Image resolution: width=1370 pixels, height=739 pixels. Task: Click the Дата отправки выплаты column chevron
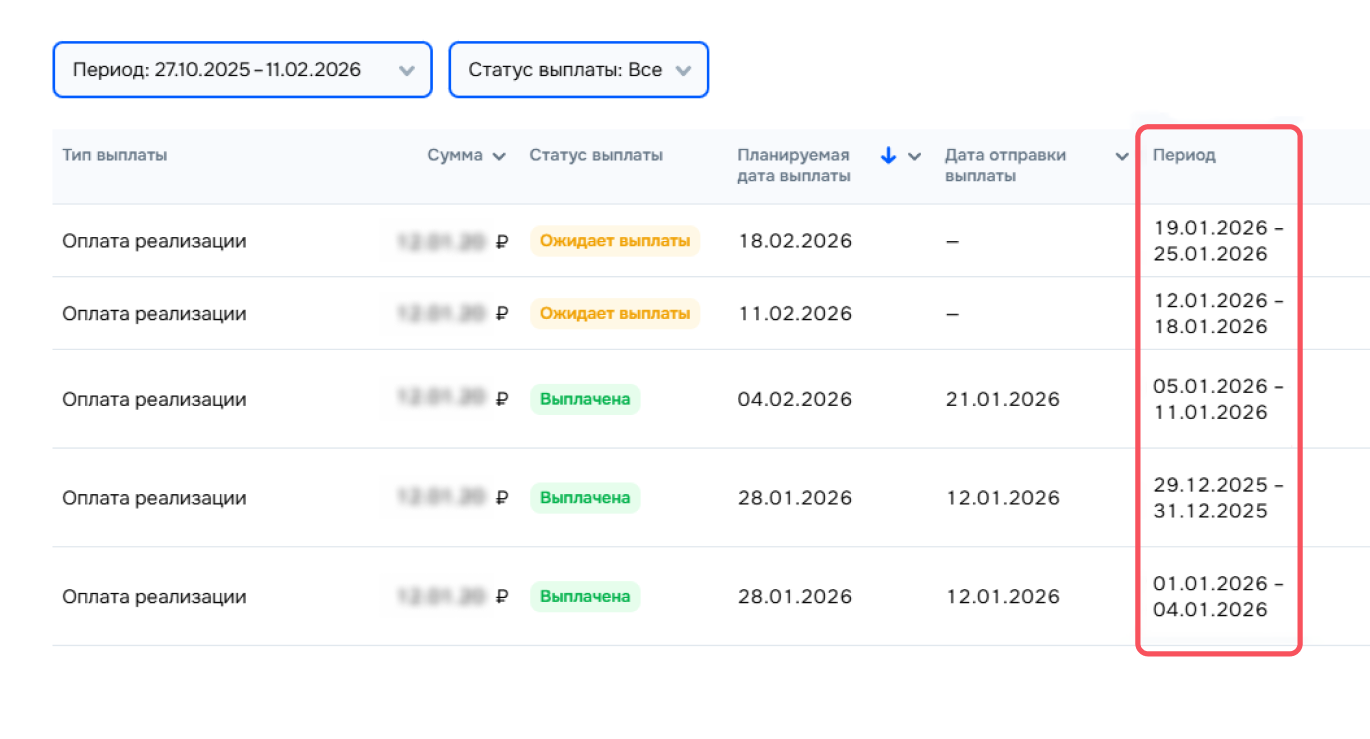point(1122,156)
